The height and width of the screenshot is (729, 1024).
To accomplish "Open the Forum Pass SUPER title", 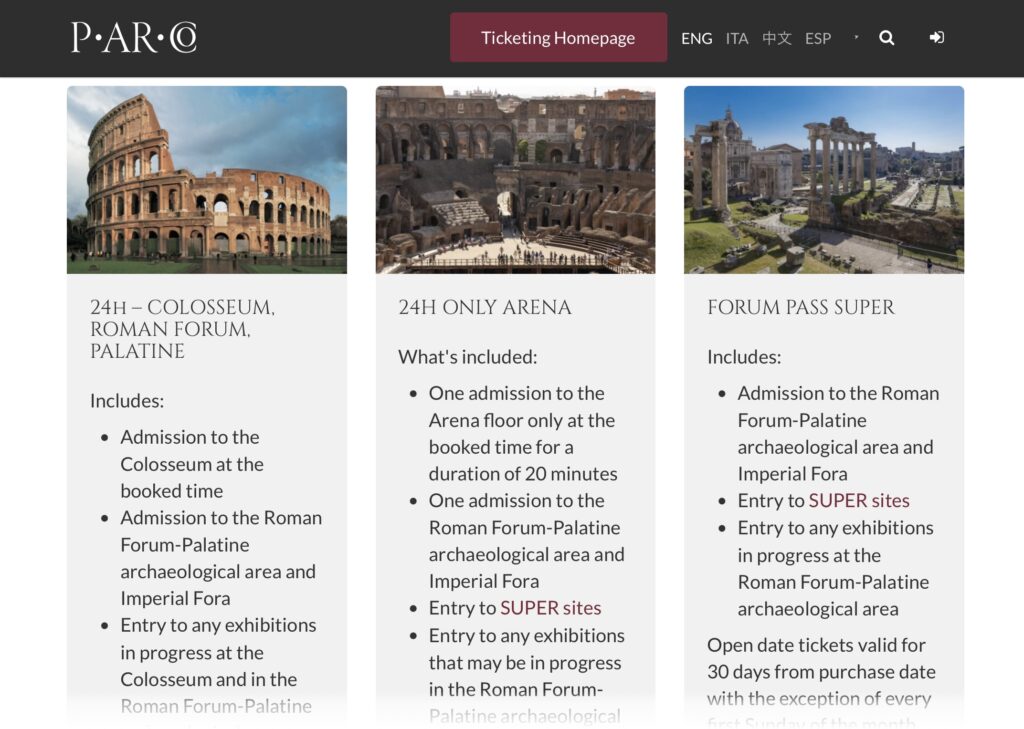I will [x=801, y=308].
